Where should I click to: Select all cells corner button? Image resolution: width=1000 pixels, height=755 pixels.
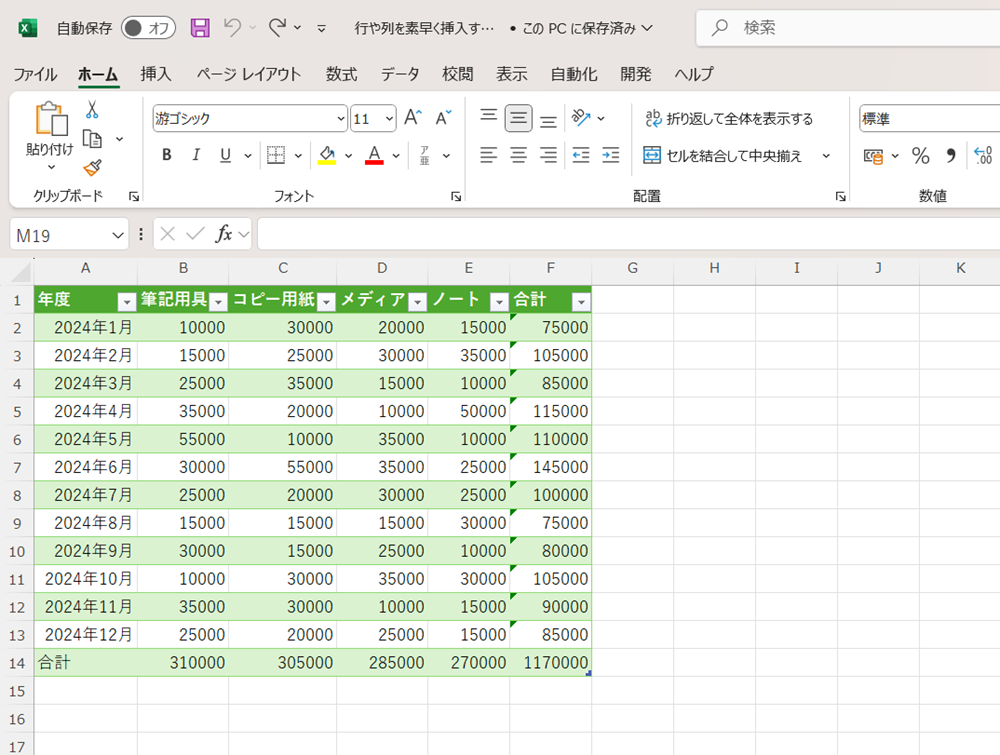coord(21,273)
